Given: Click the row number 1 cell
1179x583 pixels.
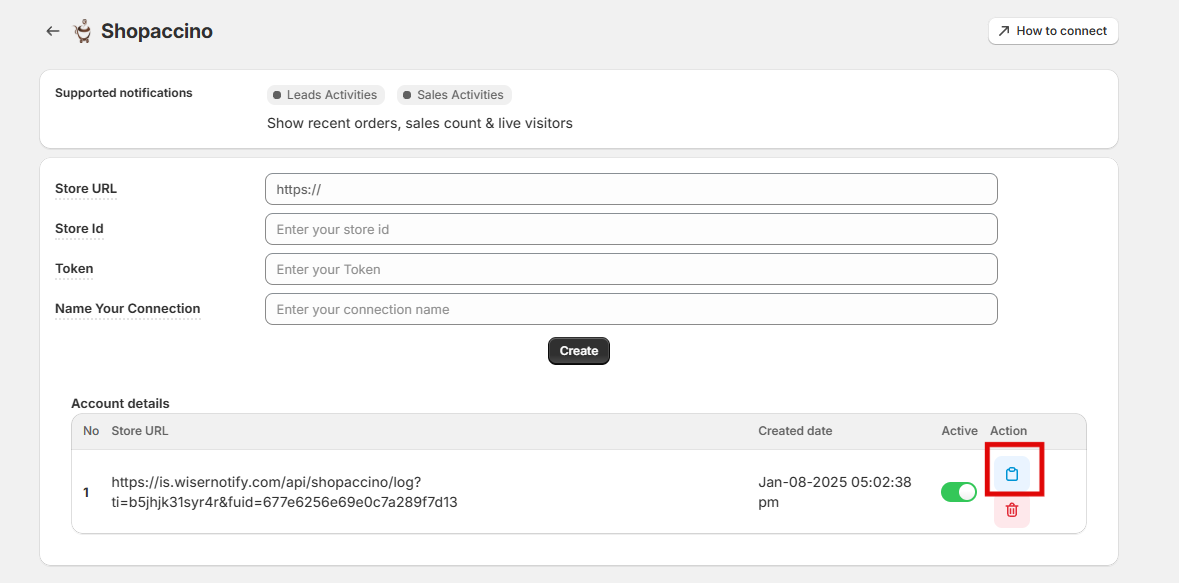Looking at the screenshot, I should [x=86, y=492].
